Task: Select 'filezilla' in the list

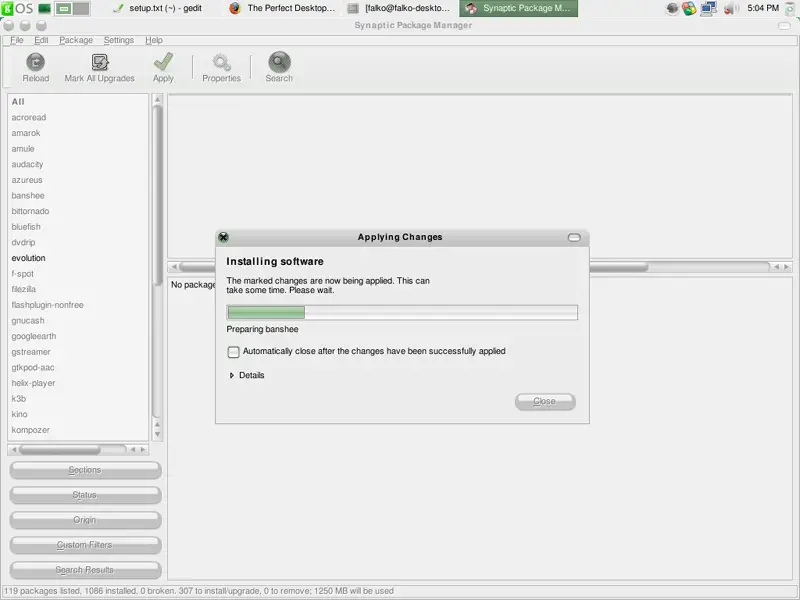Action: [78, 289]
